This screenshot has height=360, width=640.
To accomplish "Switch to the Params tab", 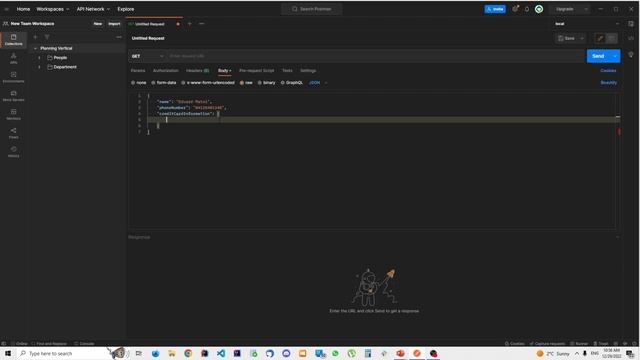I will point(138,71).
